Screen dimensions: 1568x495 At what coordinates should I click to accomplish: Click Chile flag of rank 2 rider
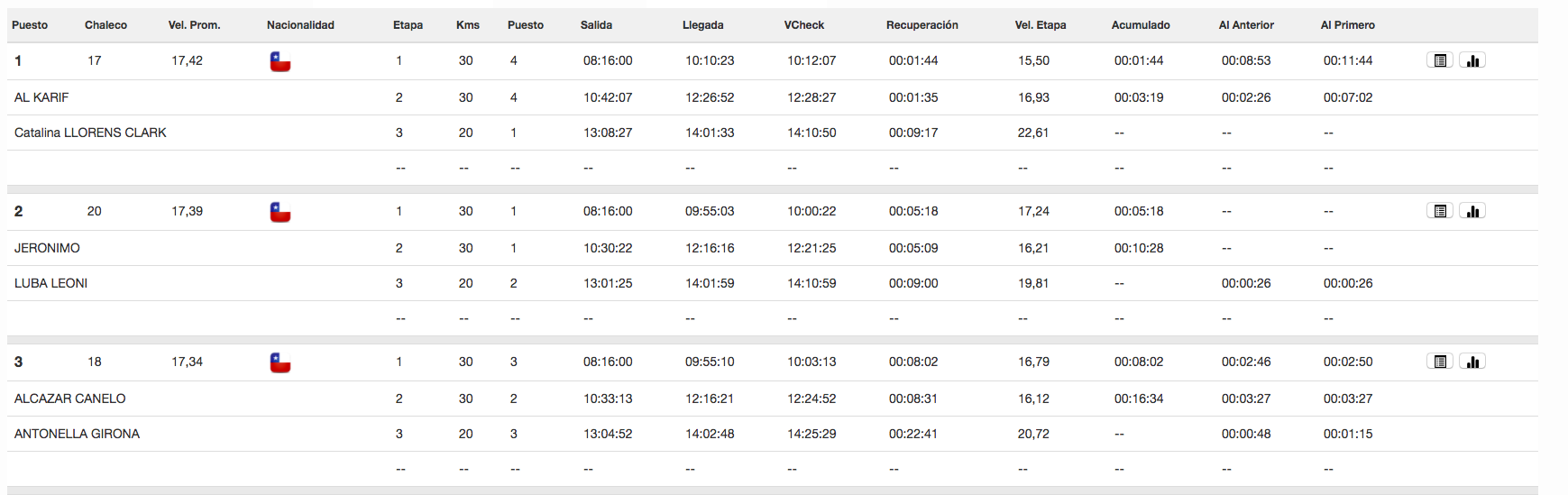pyautogui.click(x=280, y=212)
